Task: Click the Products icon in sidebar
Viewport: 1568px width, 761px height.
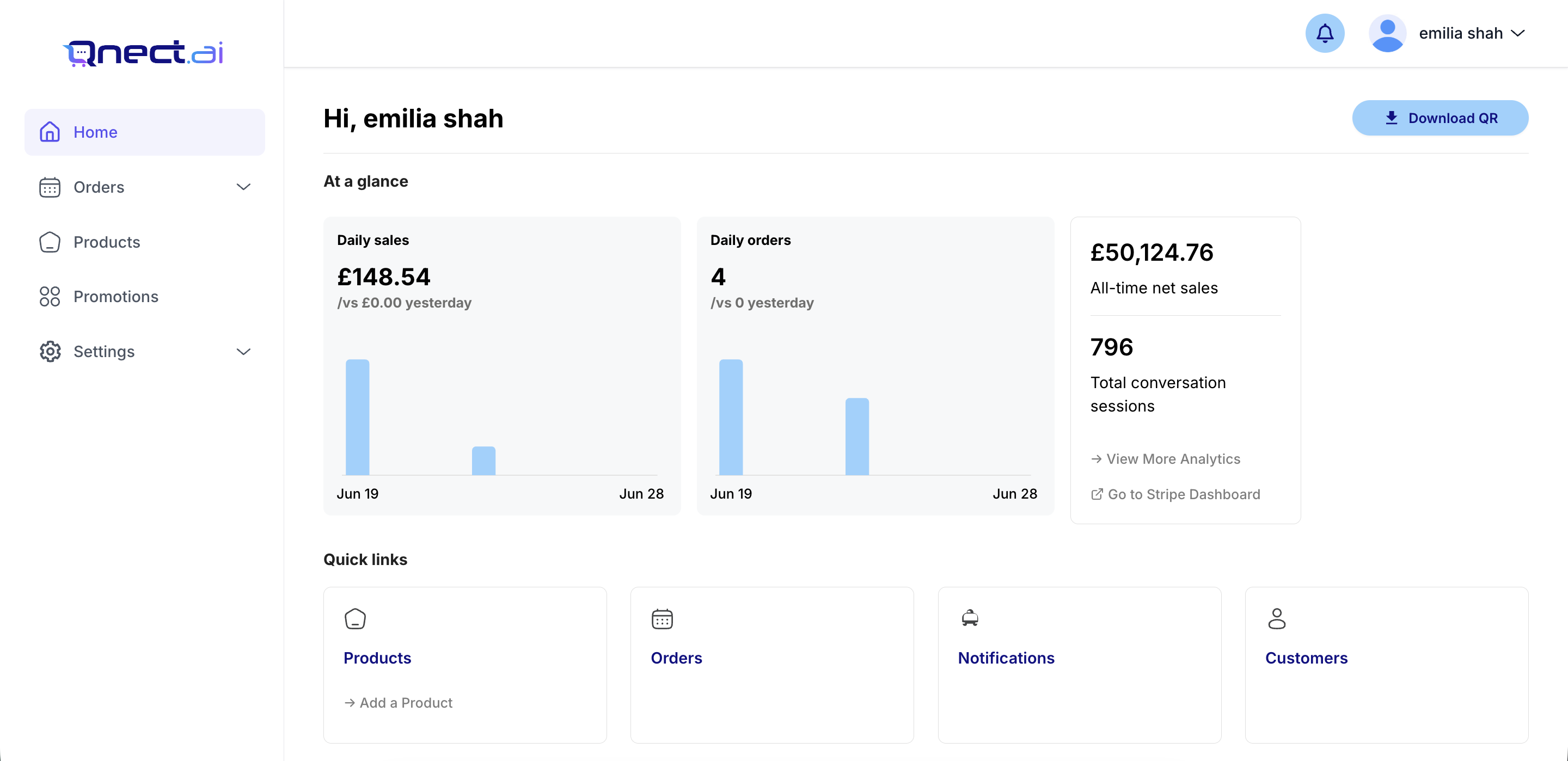Action: (50, 242)
